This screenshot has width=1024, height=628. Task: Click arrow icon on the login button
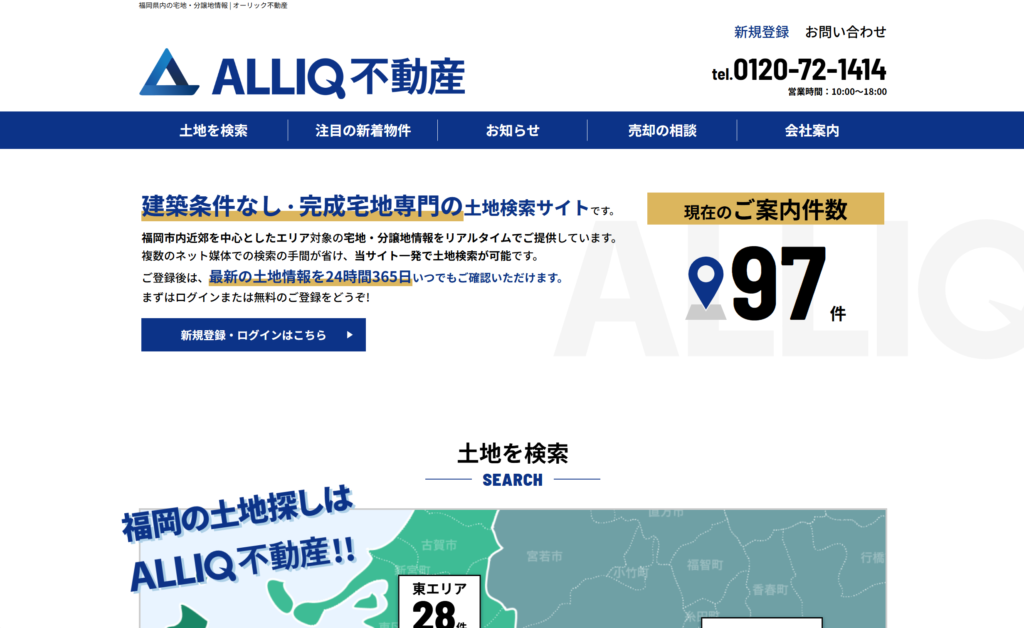pos(349,335)
